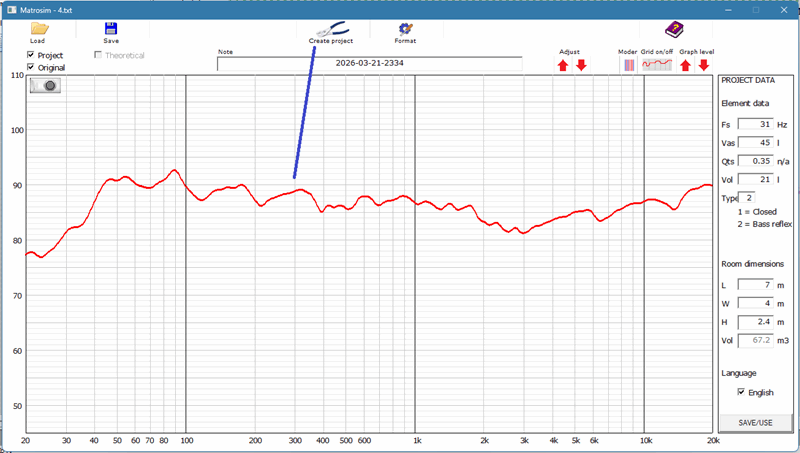Toggle the English language checkbox
Image resolution: width=800 pixels, height=453 pixels.
click(x=740, y=392)
